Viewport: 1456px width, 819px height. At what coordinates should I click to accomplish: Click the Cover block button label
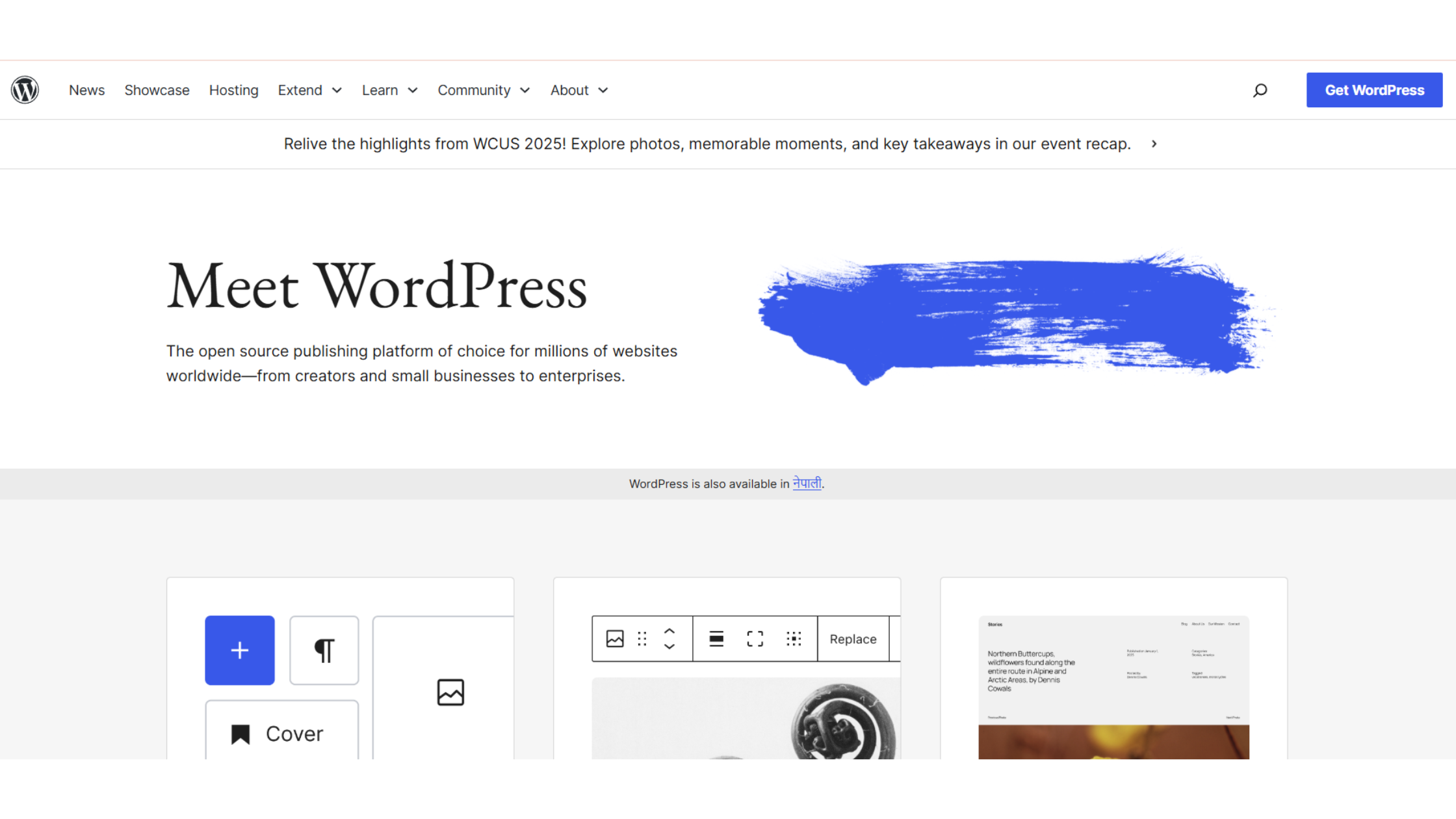[294, 734]
